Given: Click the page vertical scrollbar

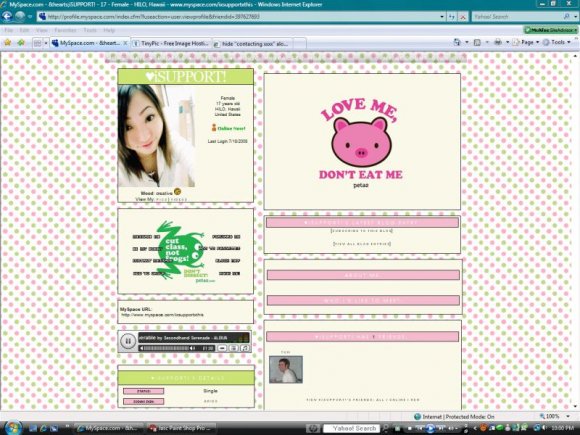Looking at the screenshot, I should [x=576, y=231].
